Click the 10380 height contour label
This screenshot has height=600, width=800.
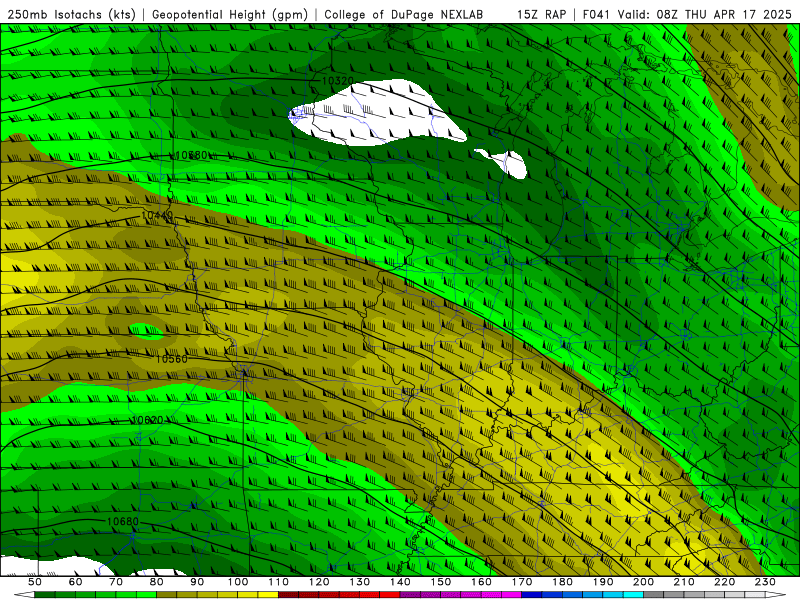click(191, 155)
